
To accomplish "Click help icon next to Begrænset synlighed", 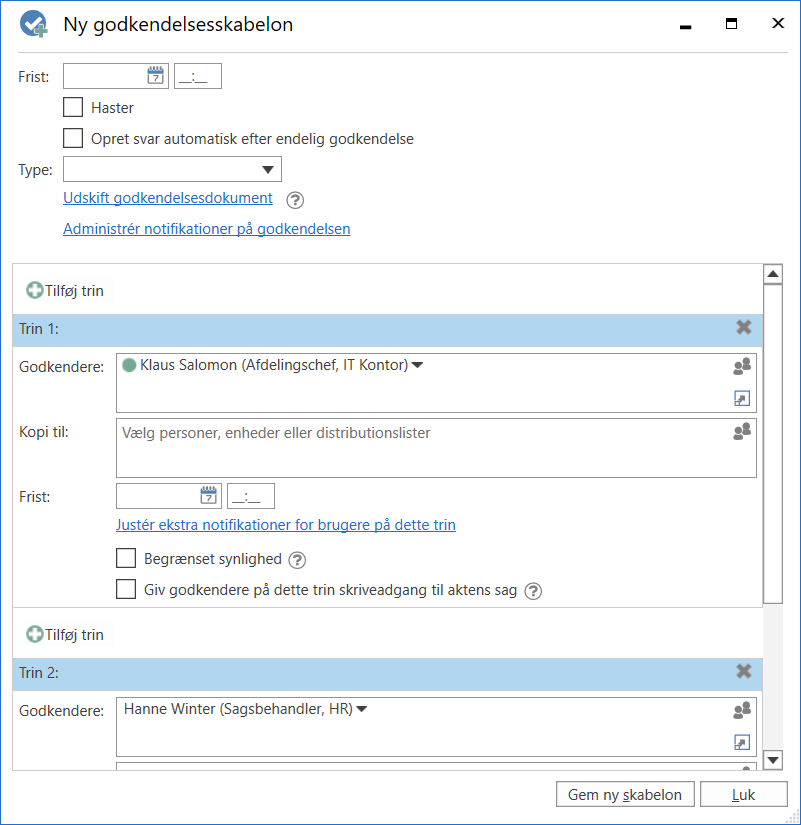I will coord(297,560).
